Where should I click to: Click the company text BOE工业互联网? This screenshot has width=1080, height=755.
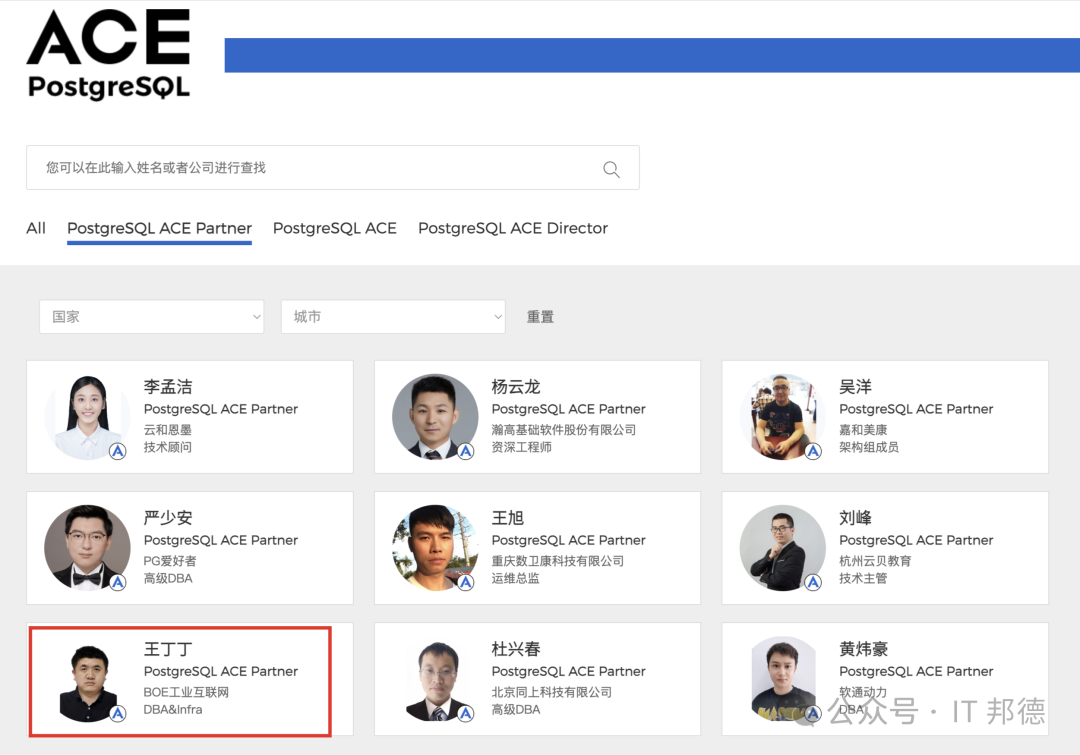coord(186,692)
